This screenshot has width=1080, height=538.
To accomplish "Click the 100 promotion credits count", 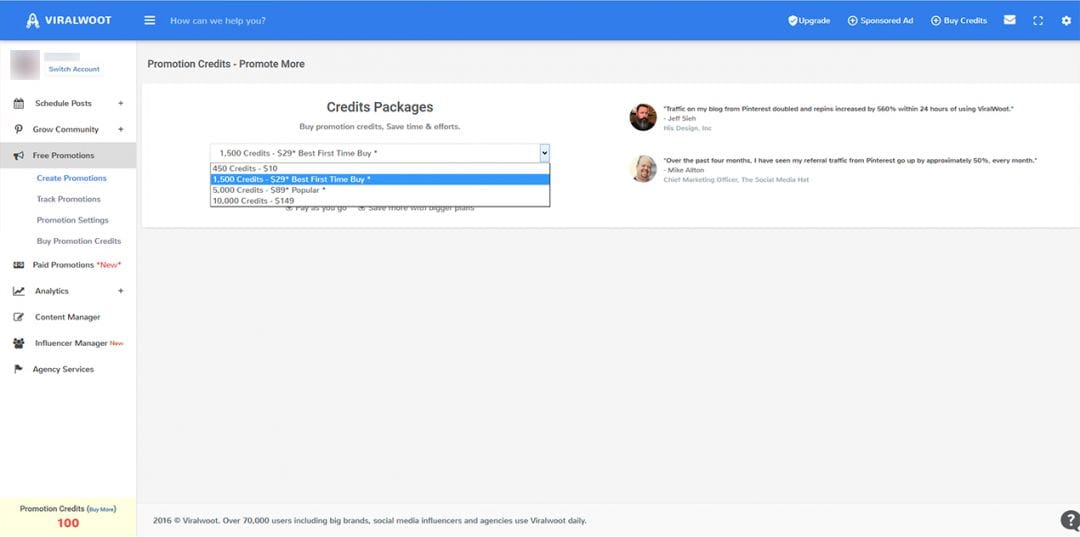I will tap(68, 523).
